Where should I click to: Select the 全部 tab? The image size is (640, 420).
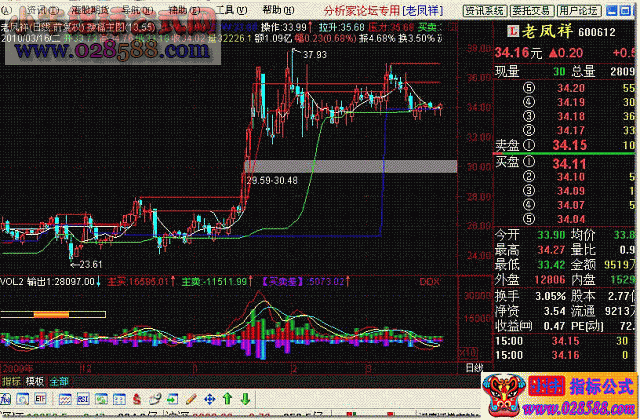tap(59, 381)
